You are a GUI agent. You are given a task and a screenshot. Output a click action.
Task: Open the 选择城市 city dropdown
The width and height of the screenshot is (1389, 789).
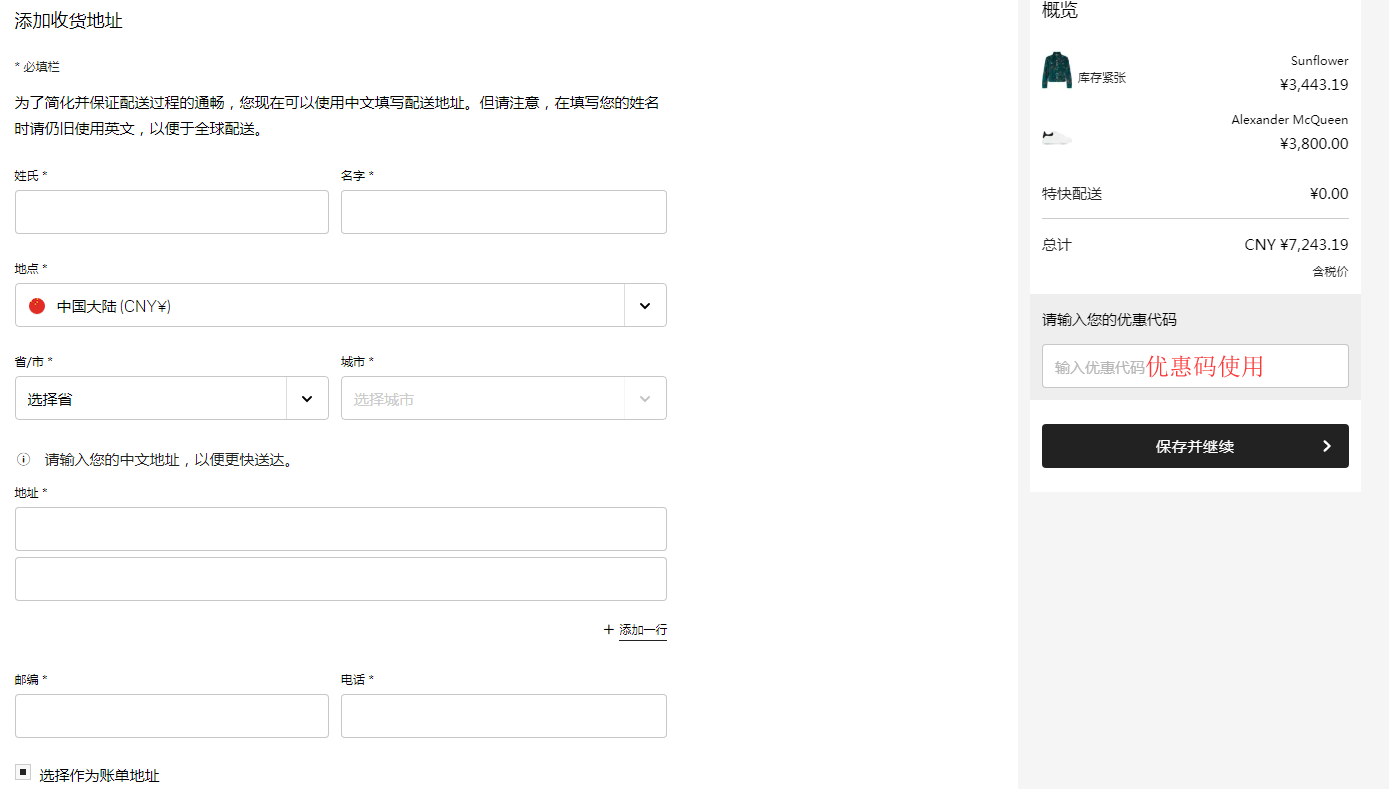[503, 397]
